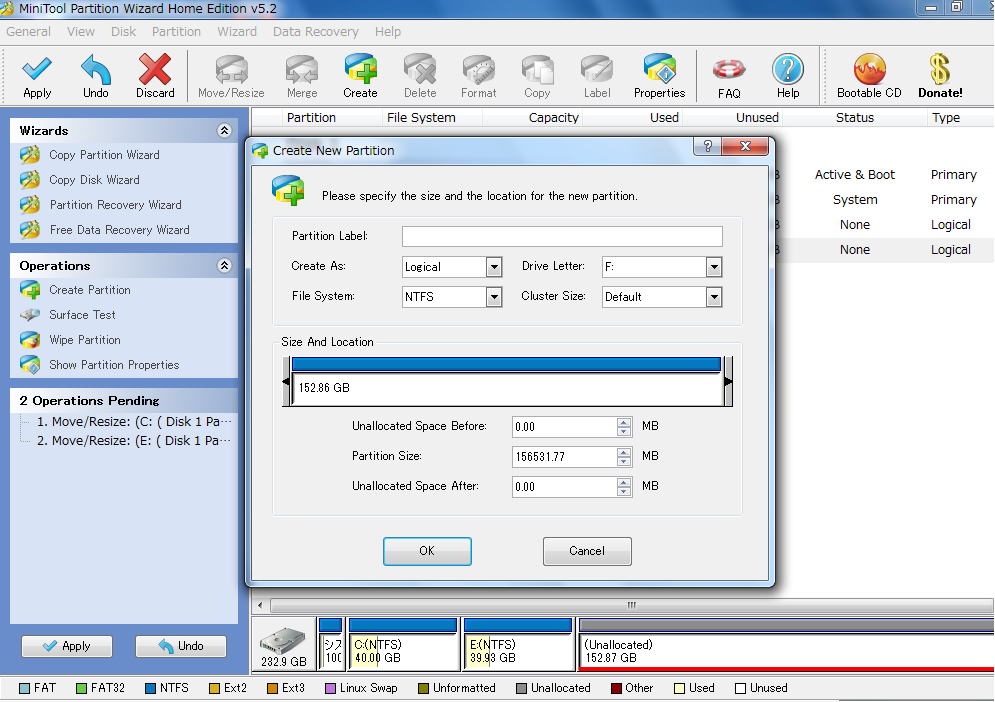995x702 pixels.
Task: Open the Drive Letter dropdown
Action: (x=714, y=267)
